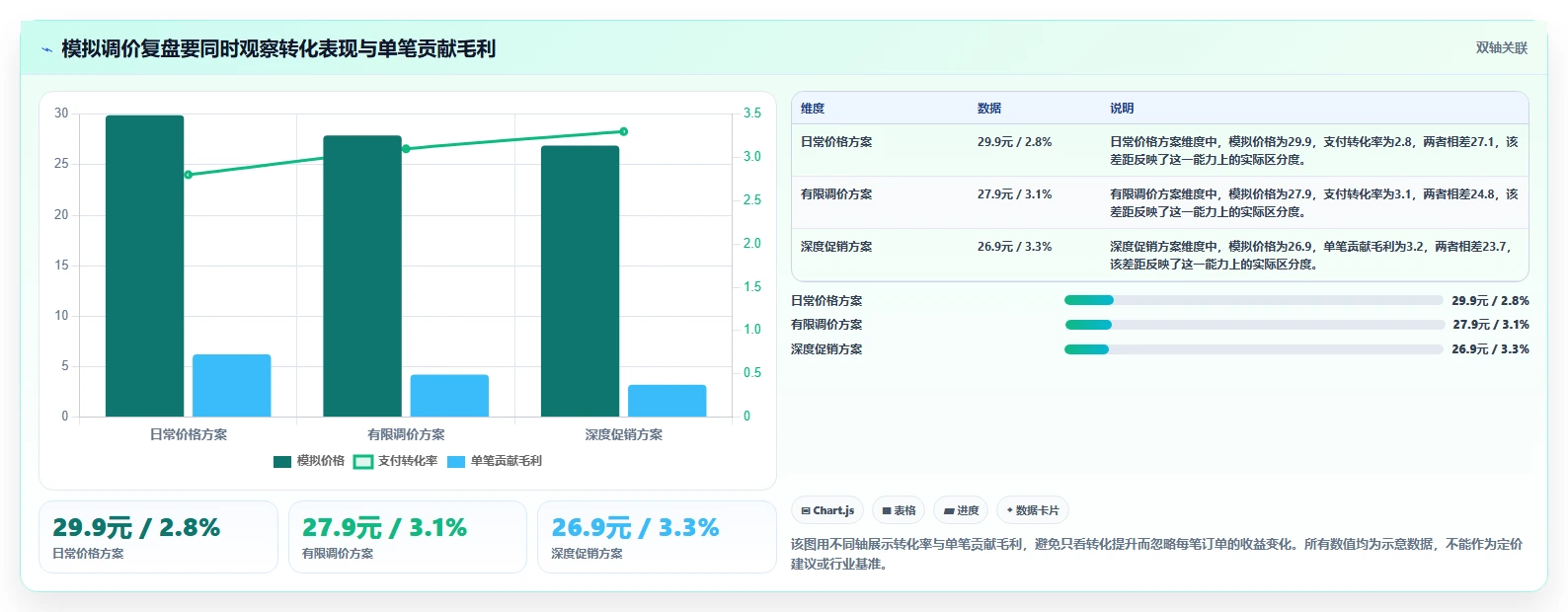Viewport: 1568px width, 612px height.
Task: Toggle the 单笔贡献毛利 legend item
Action: tap(495, 461)
